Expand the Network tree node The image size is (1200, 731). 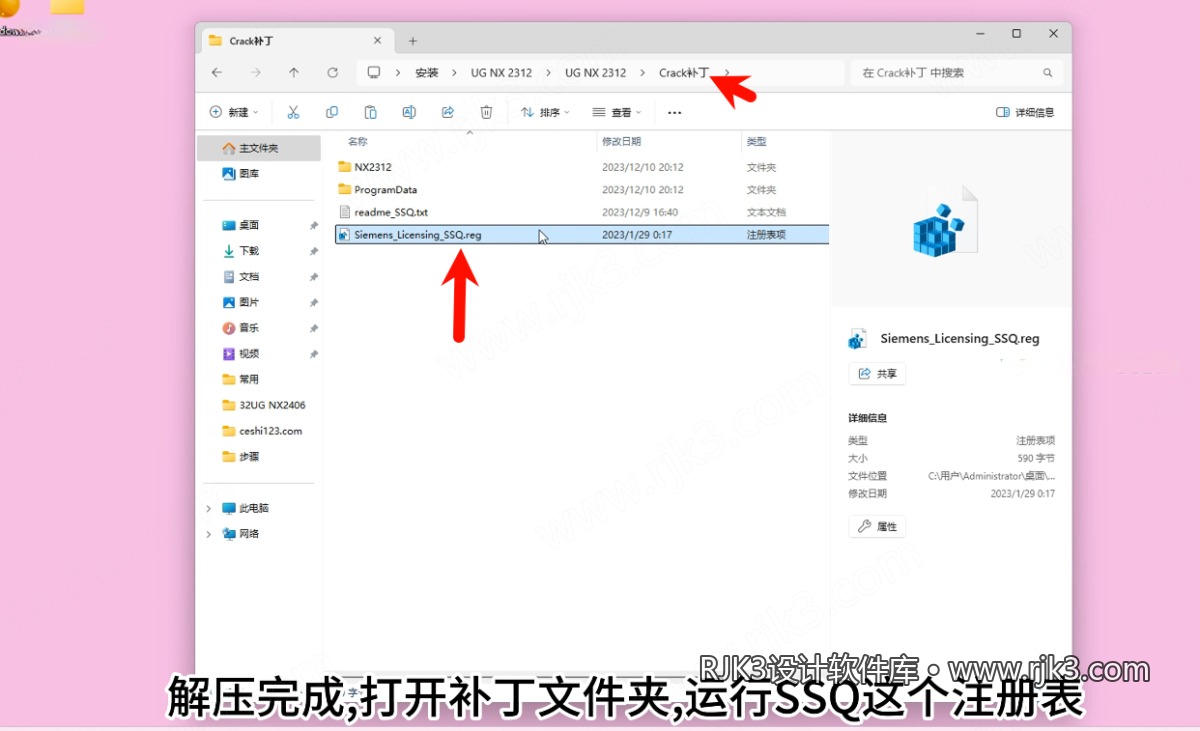(x=209, y=534)
